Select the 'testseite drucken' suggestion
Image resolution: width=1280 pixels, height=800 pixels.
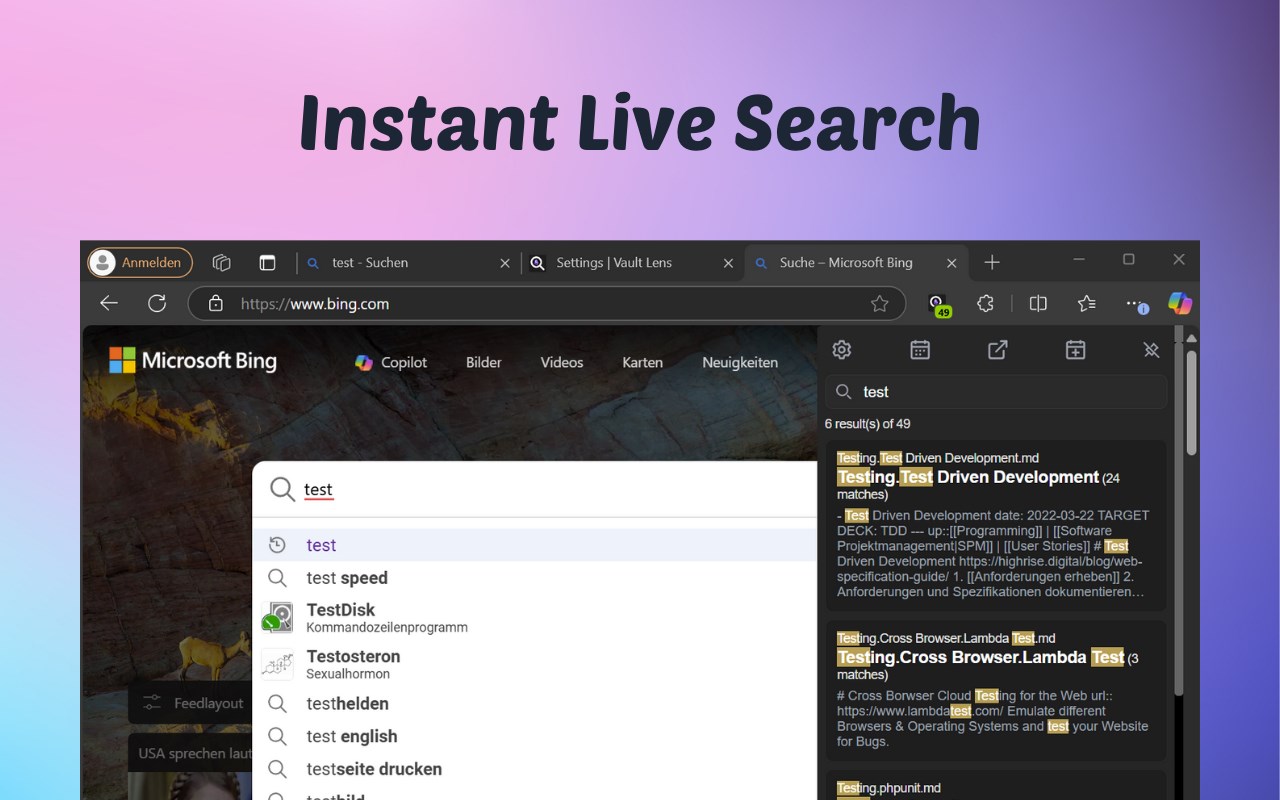tap(535, 770)
